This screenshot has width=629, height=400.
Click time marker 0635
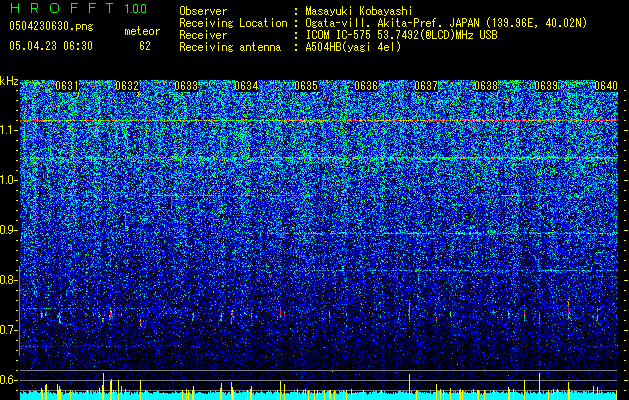[x=306, y=86]
